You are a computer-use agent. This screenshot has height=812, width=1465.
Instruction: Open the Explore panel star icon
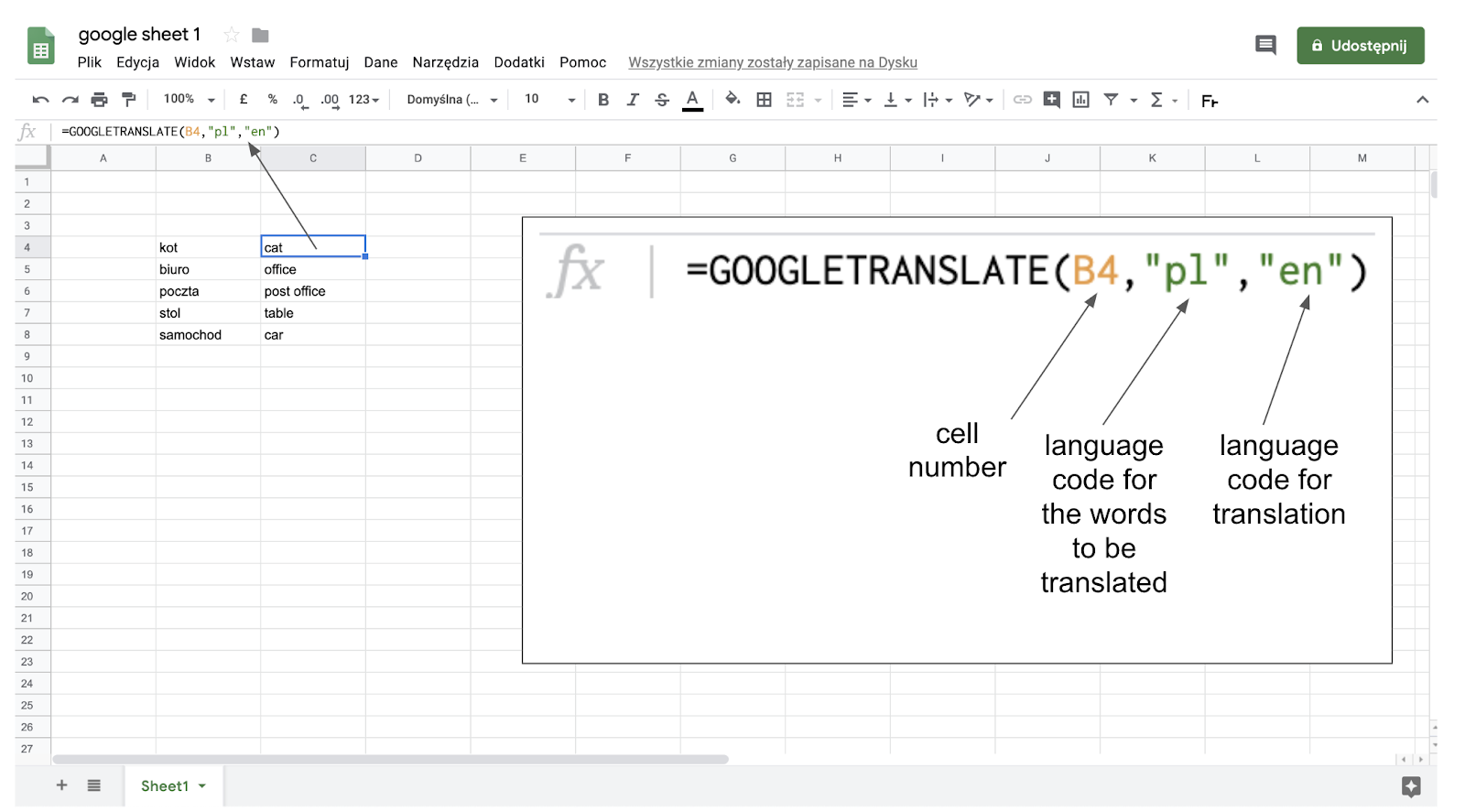pyautogui.click(x=1410, y=786)
